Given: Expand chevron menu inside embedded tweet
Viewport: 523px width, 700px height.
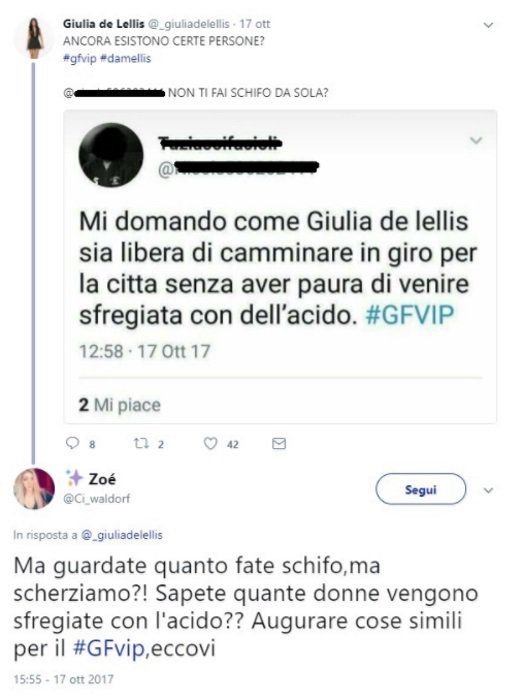Looking at the screenshot, I should coord(476,141).
